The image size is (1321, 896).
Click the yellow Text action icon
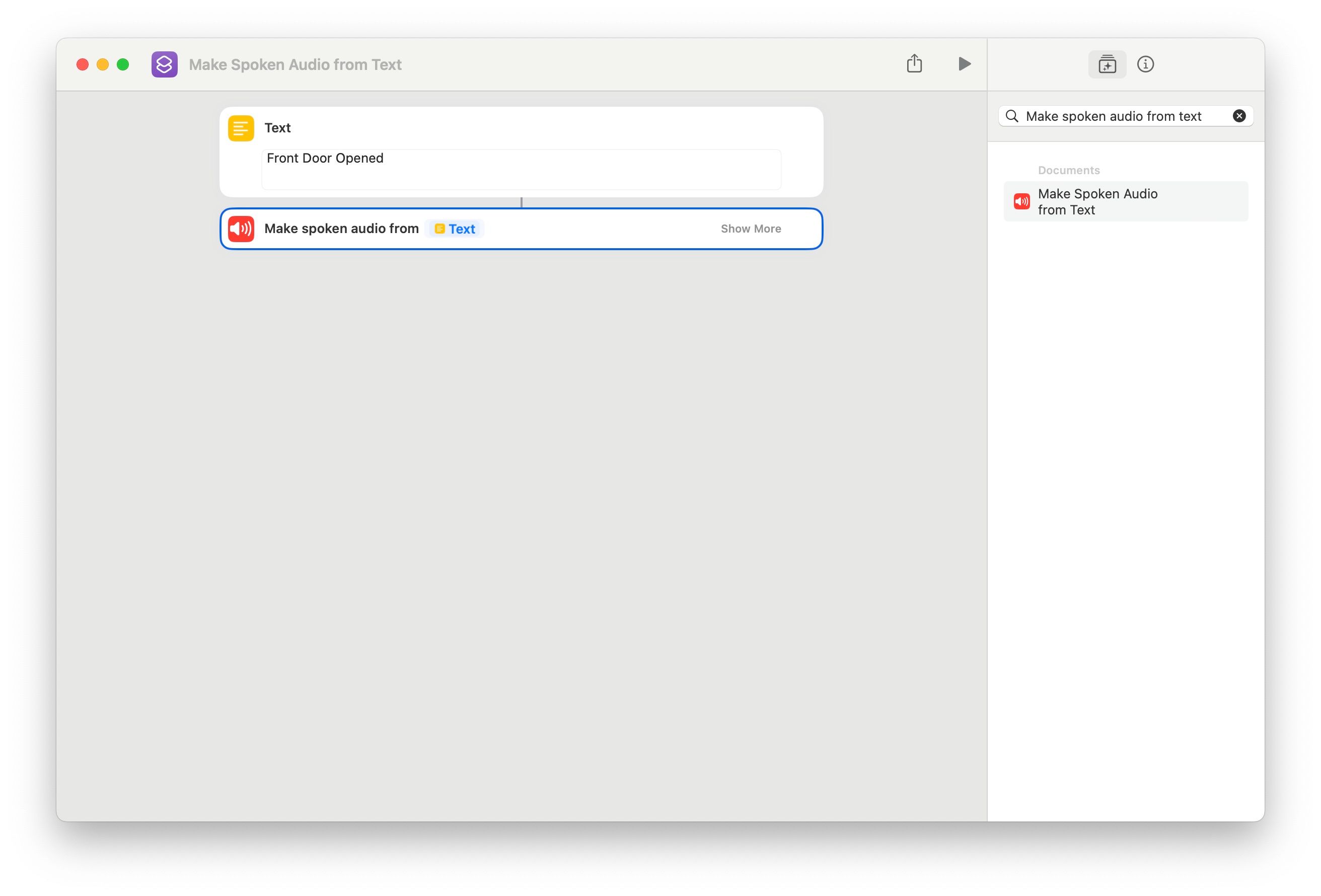coord(241,127)
